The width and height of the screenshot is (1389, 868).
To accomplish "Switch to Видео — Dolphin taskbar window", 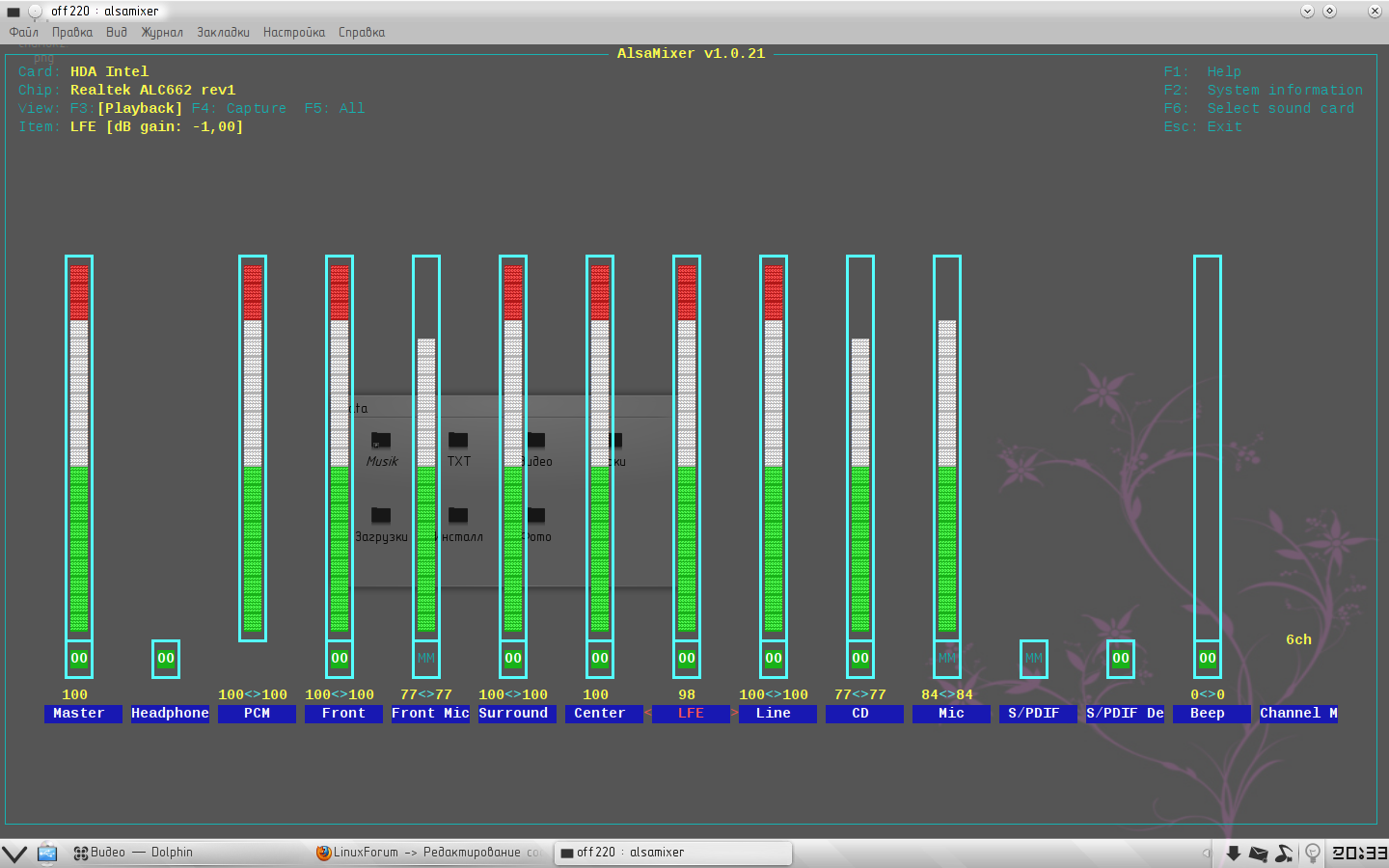I will coord(135,853).
